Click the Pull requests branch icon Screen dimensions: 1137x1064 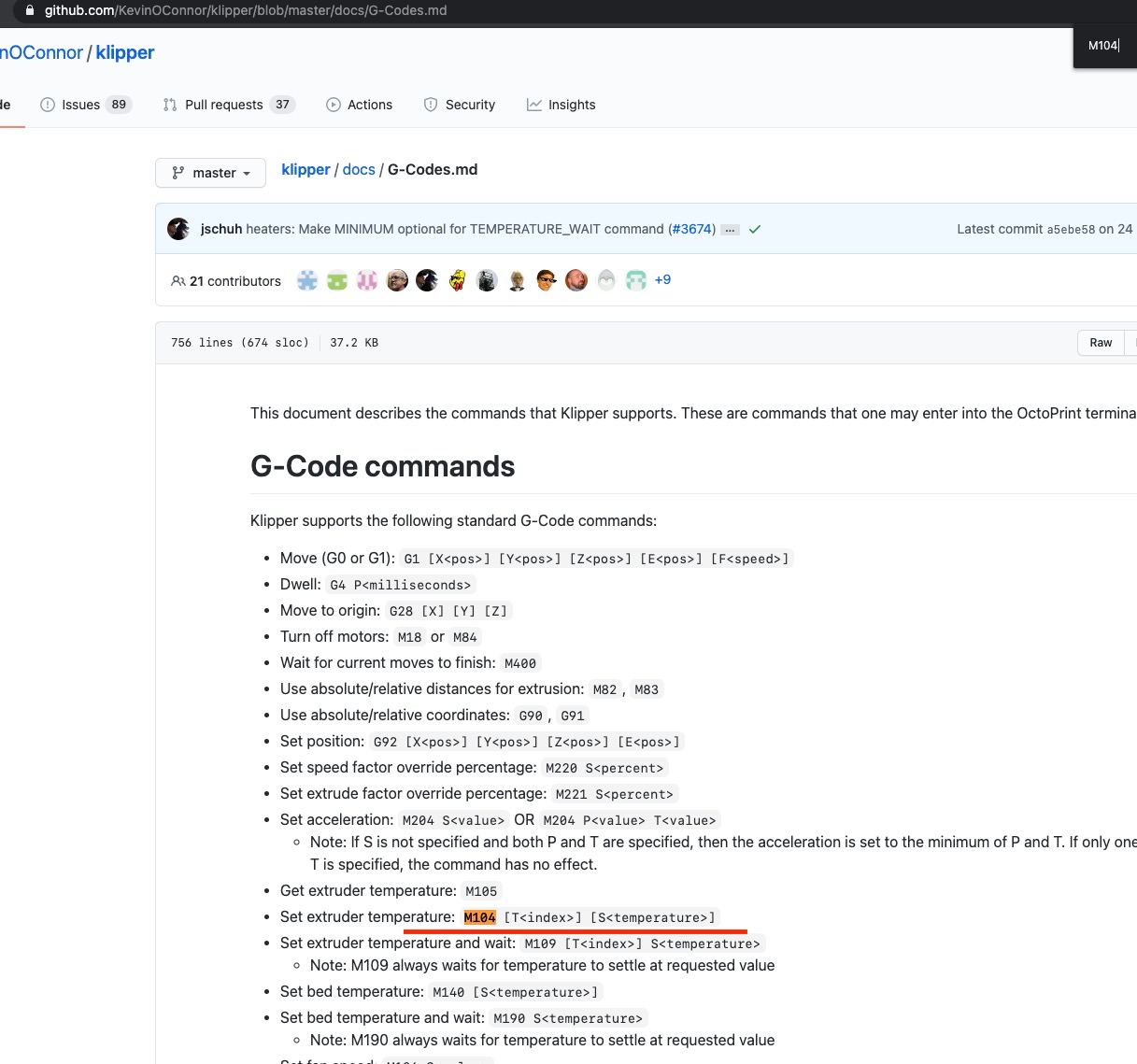click(x=170, y=105)
